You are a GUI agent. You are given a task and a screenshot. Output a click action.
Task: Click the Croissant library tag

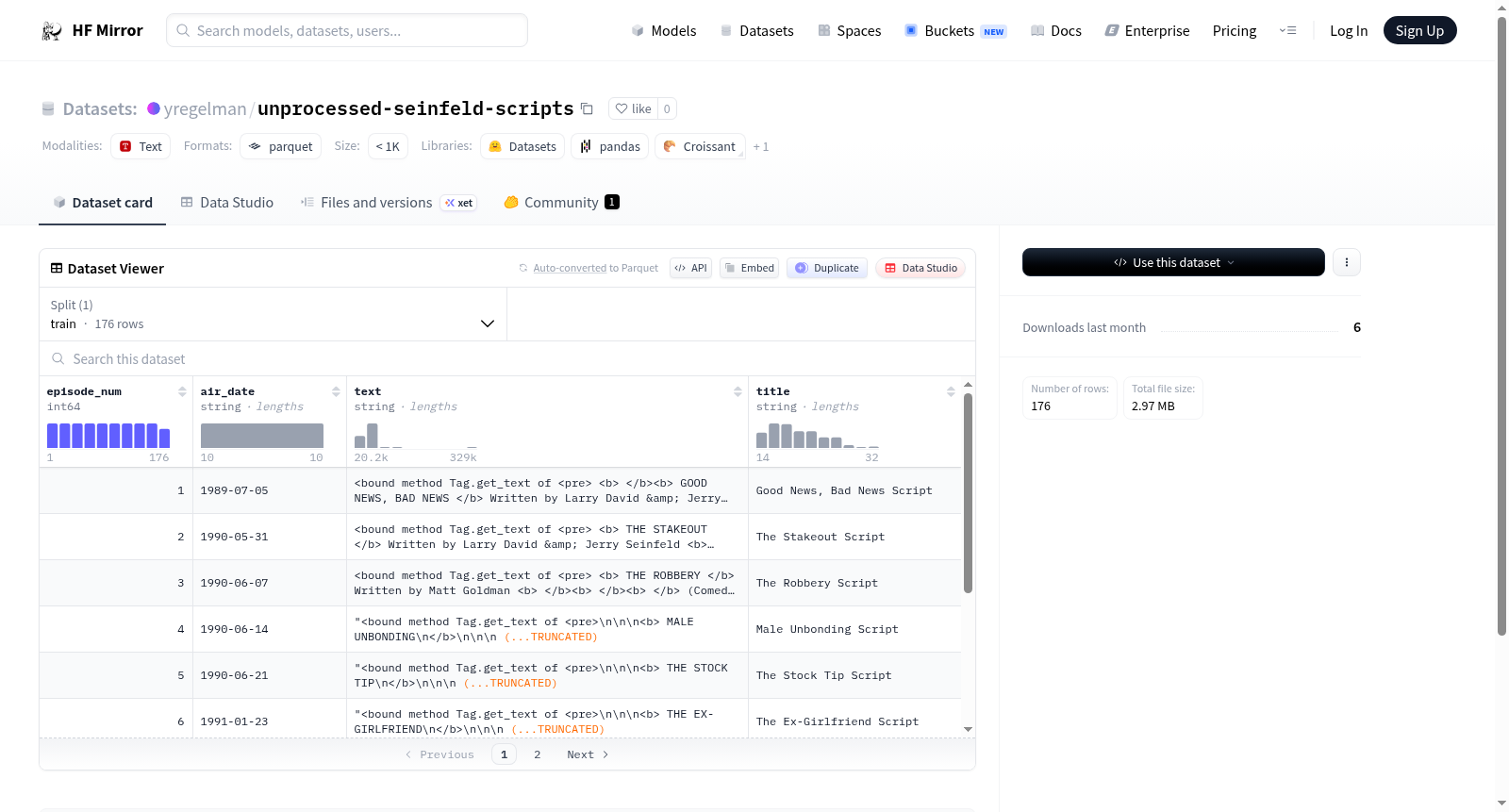[700, 146]
